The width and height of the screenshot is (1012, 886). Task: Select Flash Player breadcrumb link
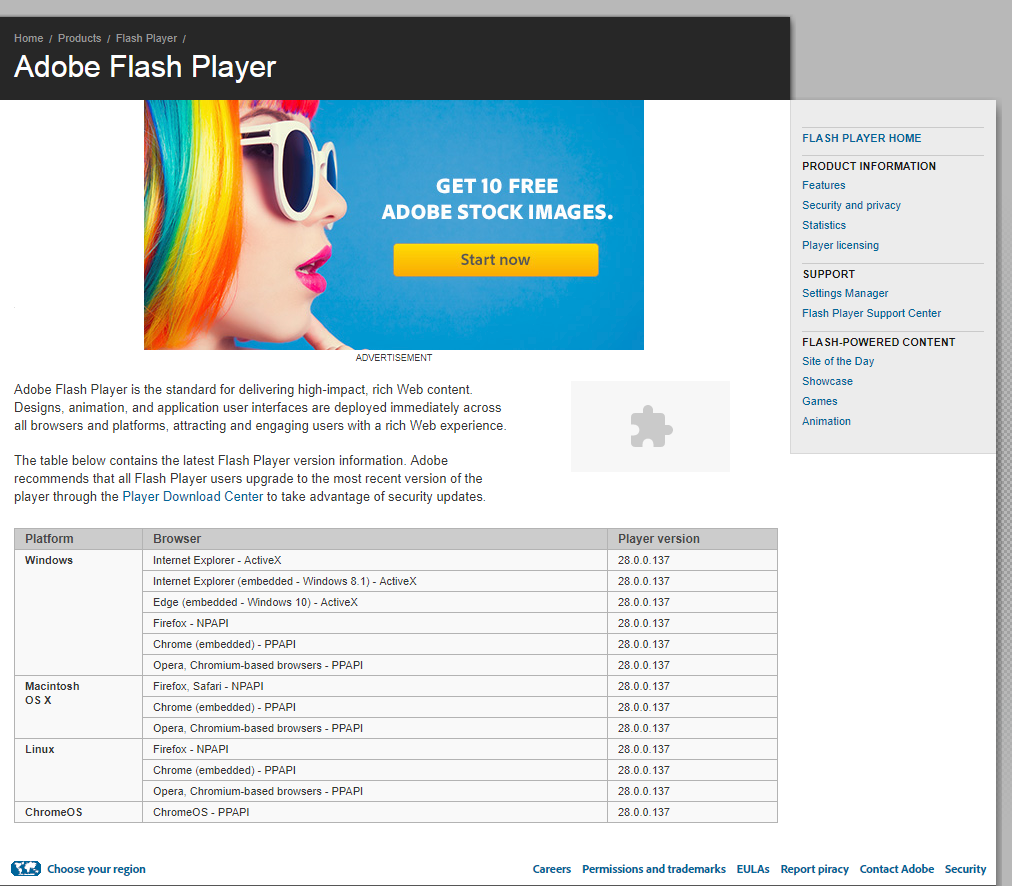click(x=146, y=38)
